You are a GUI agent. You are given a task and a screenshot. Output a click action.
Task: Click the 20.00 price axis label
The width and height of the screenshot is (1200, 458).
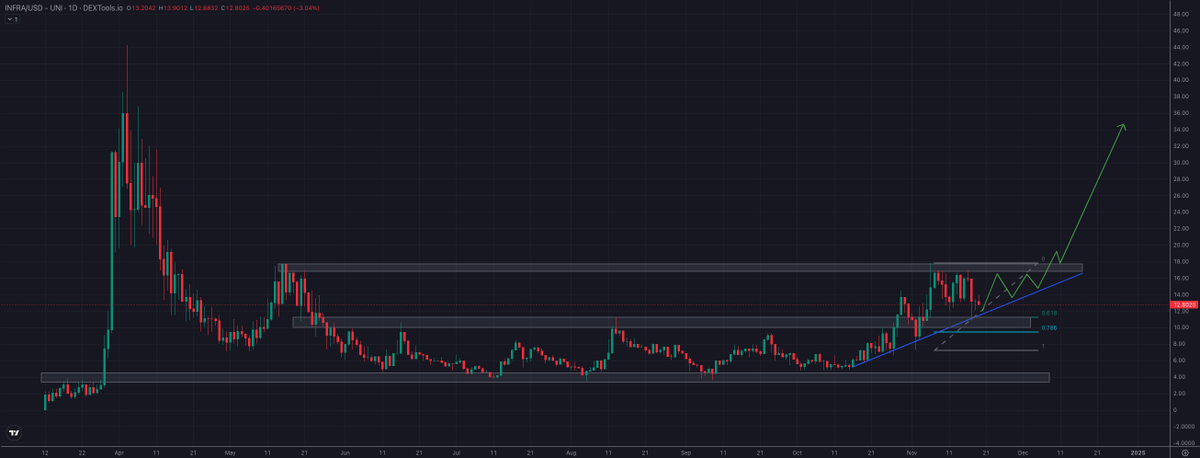(x=1181, y=245)
